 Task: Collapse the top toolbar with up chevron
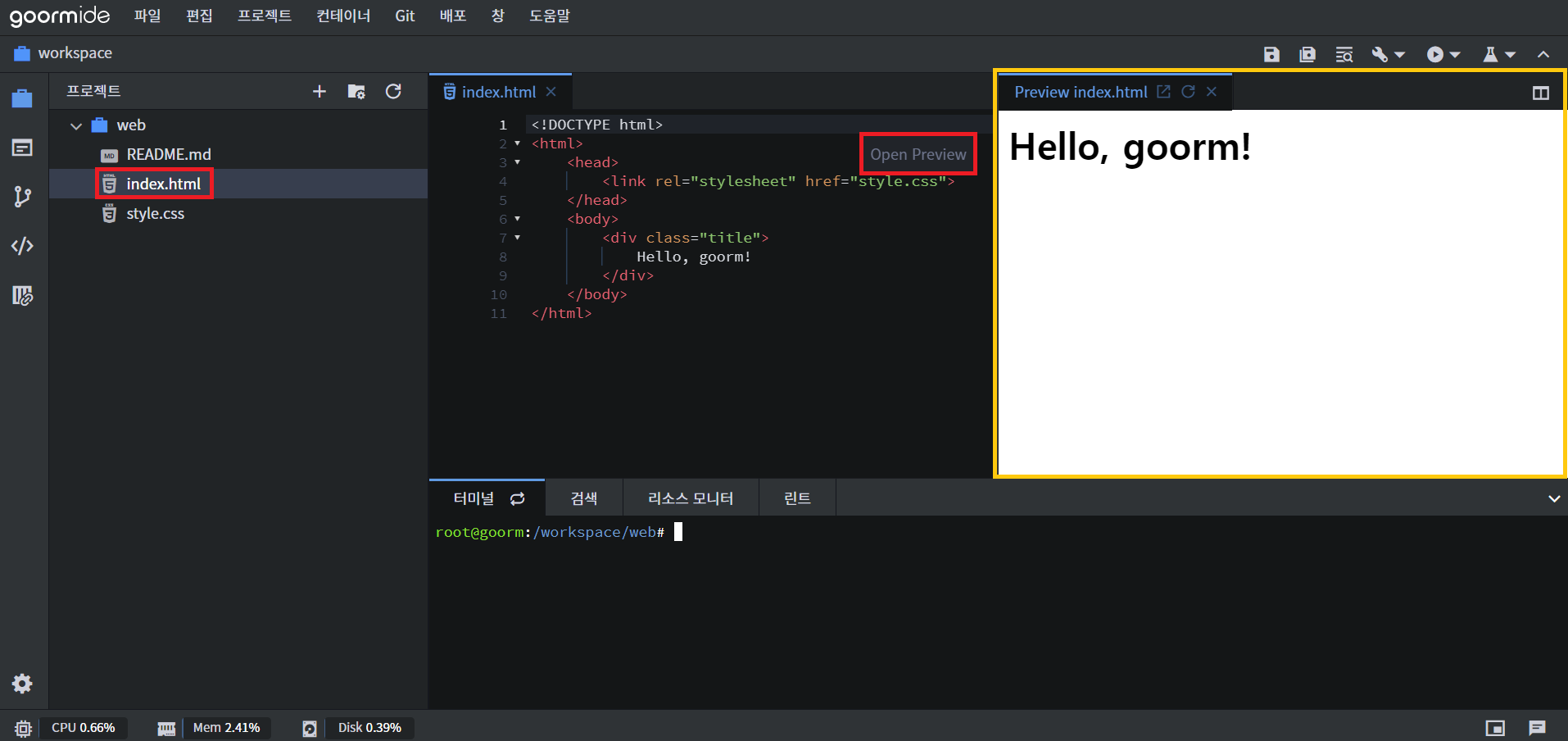tap(1543, 54)
